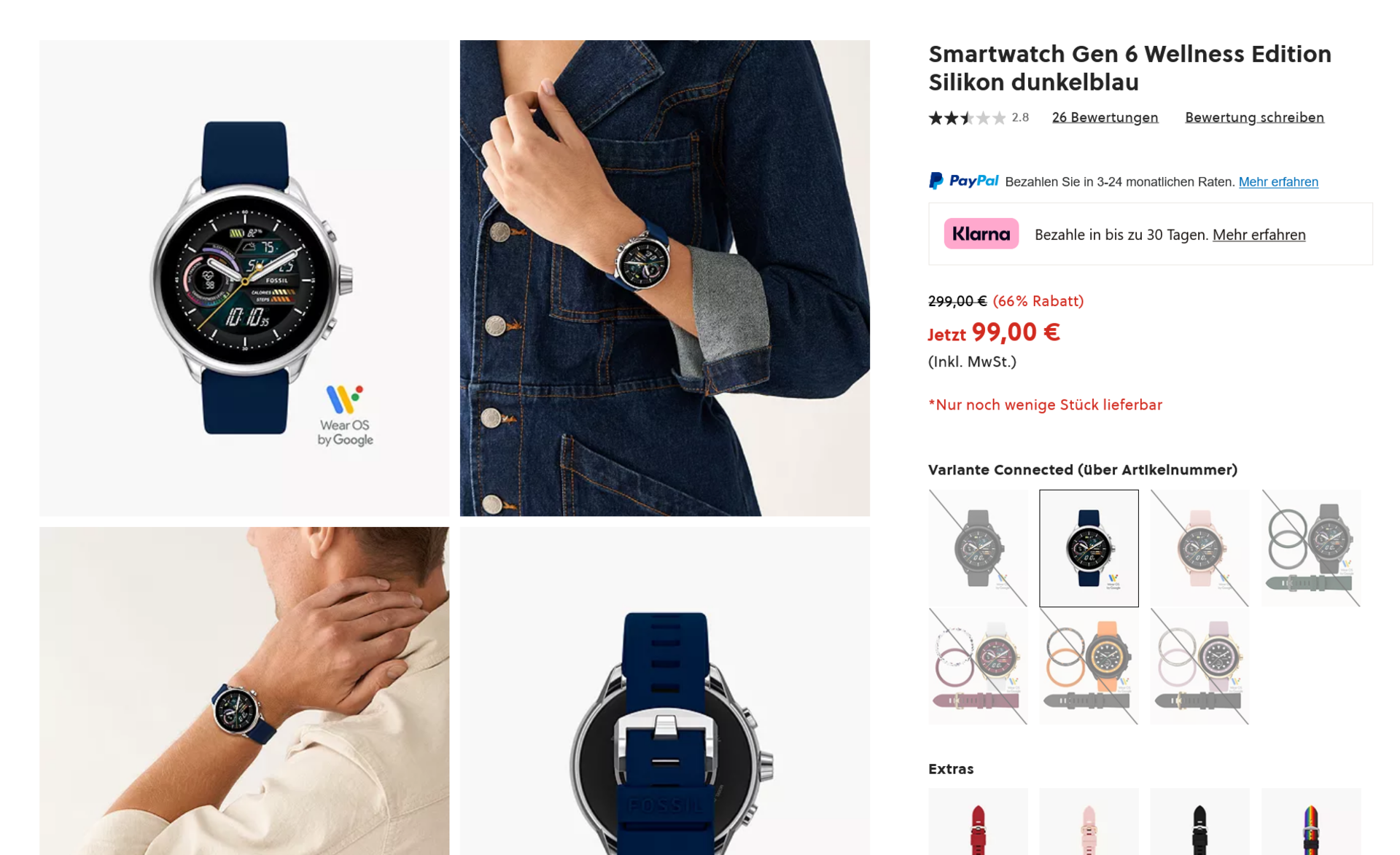Click the star rating icons
Image resolution: width=1400 pixels, height=855 pixels.
pyautogui.click(x=967, y=118)
